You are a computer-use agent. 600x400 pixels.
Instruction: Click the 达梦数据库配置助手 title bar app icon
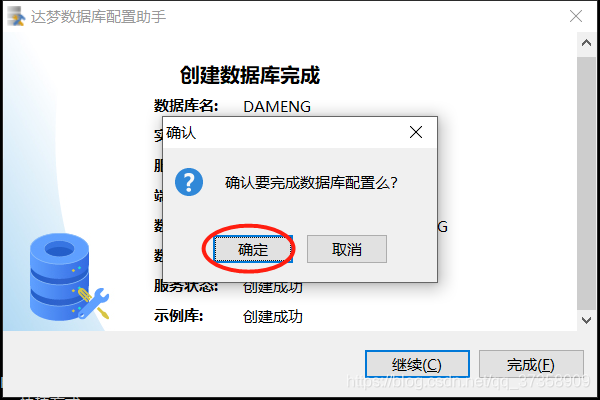pyautogui.click(x=16, y=16)
